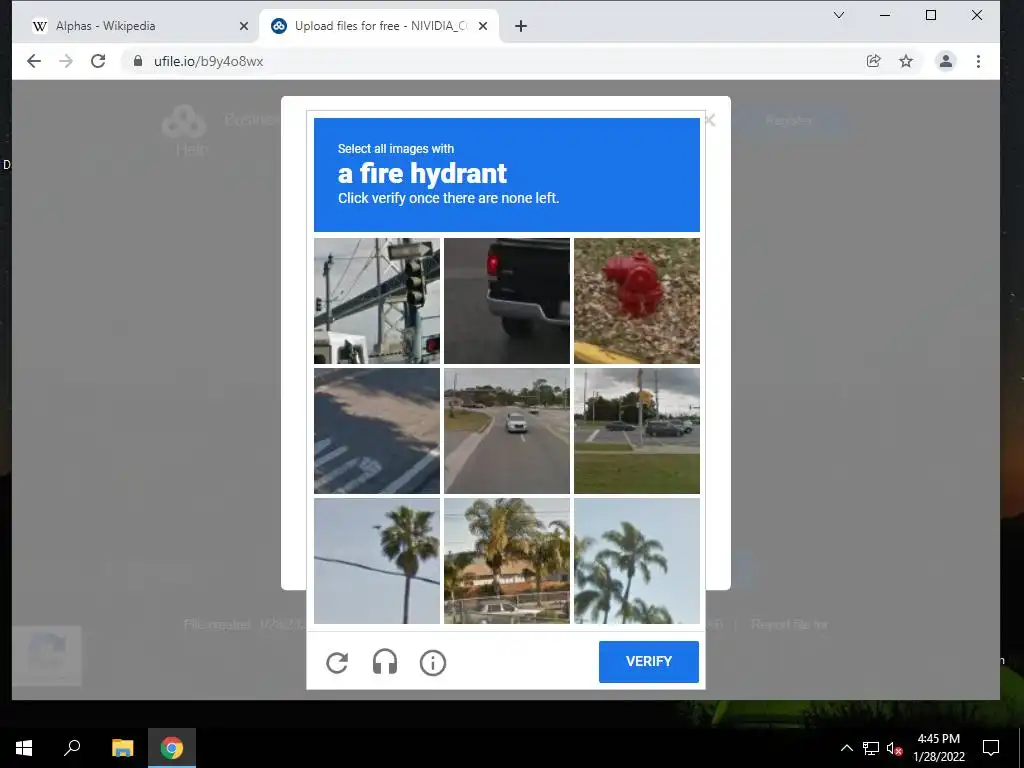Select the tile with black truck rear
The width and height of the screenshot is (1024, 768).
click(507, 300)
